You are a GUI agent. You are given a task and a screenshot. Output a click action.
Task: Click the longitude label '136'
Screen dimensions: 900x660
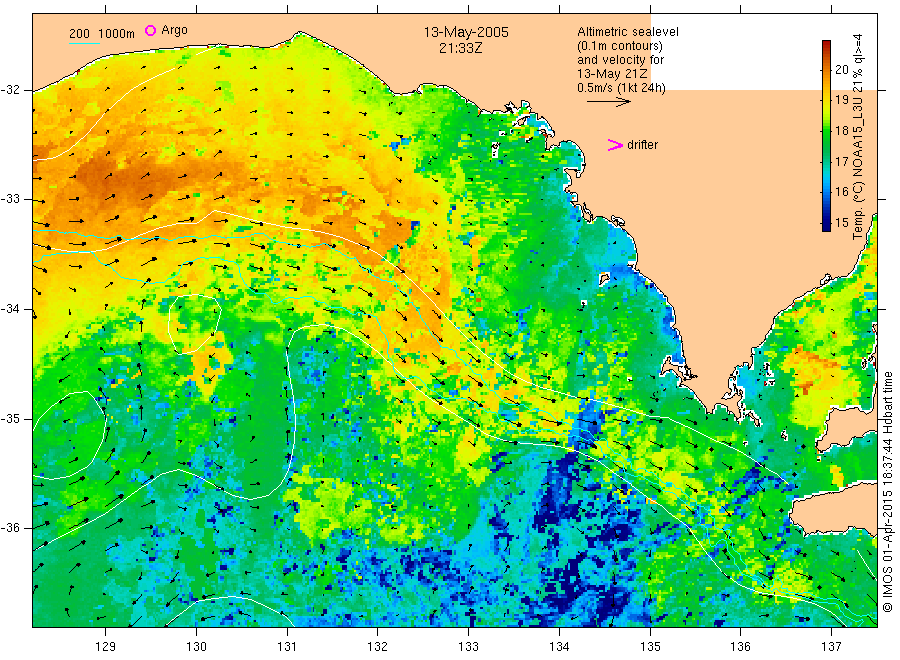click(740, 647)
